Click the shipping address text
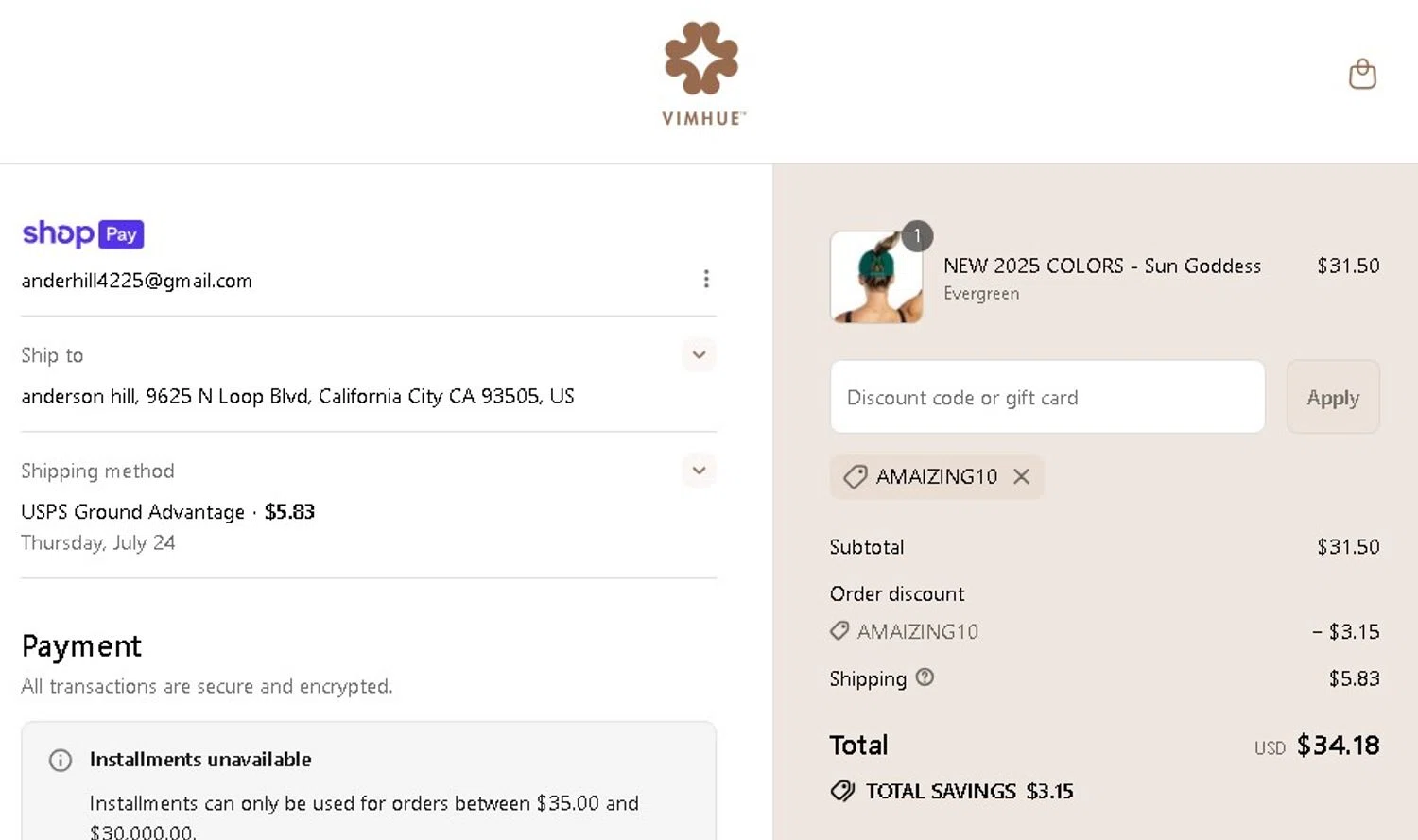 298,396
